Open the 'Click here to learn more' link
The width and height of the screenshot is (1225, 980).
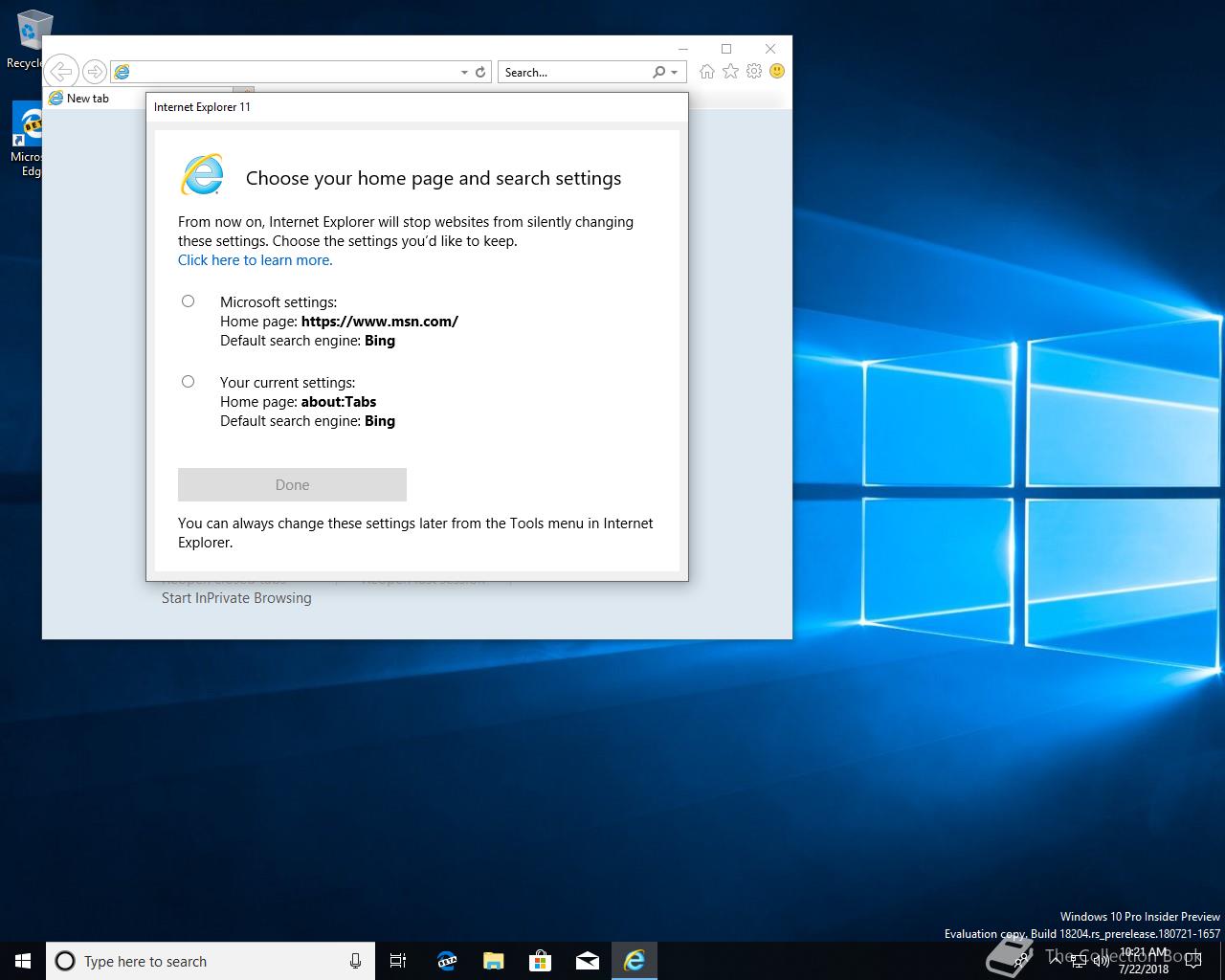tap(255, 260)
